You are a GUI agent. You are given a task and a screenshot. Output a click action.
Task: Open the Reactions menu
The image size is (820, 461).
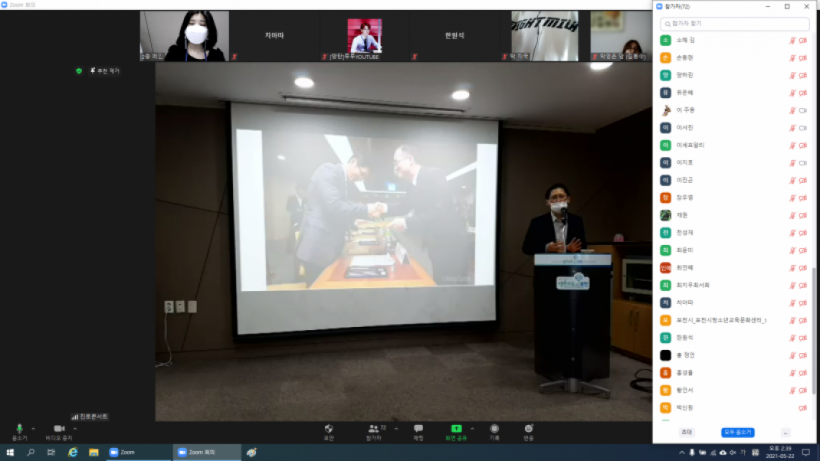[x=528, y=429]
